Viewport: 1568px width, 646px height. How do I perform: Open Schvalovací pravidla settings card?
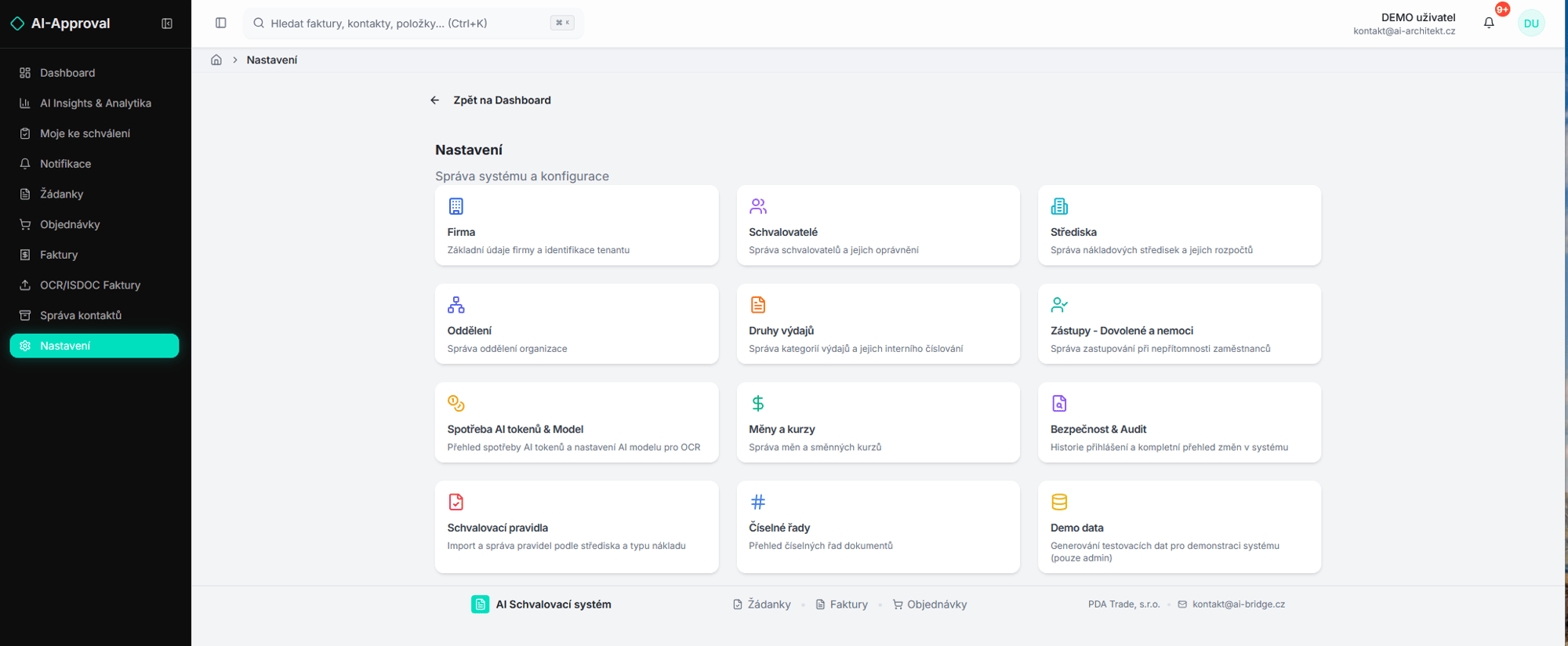coord(576,526)
